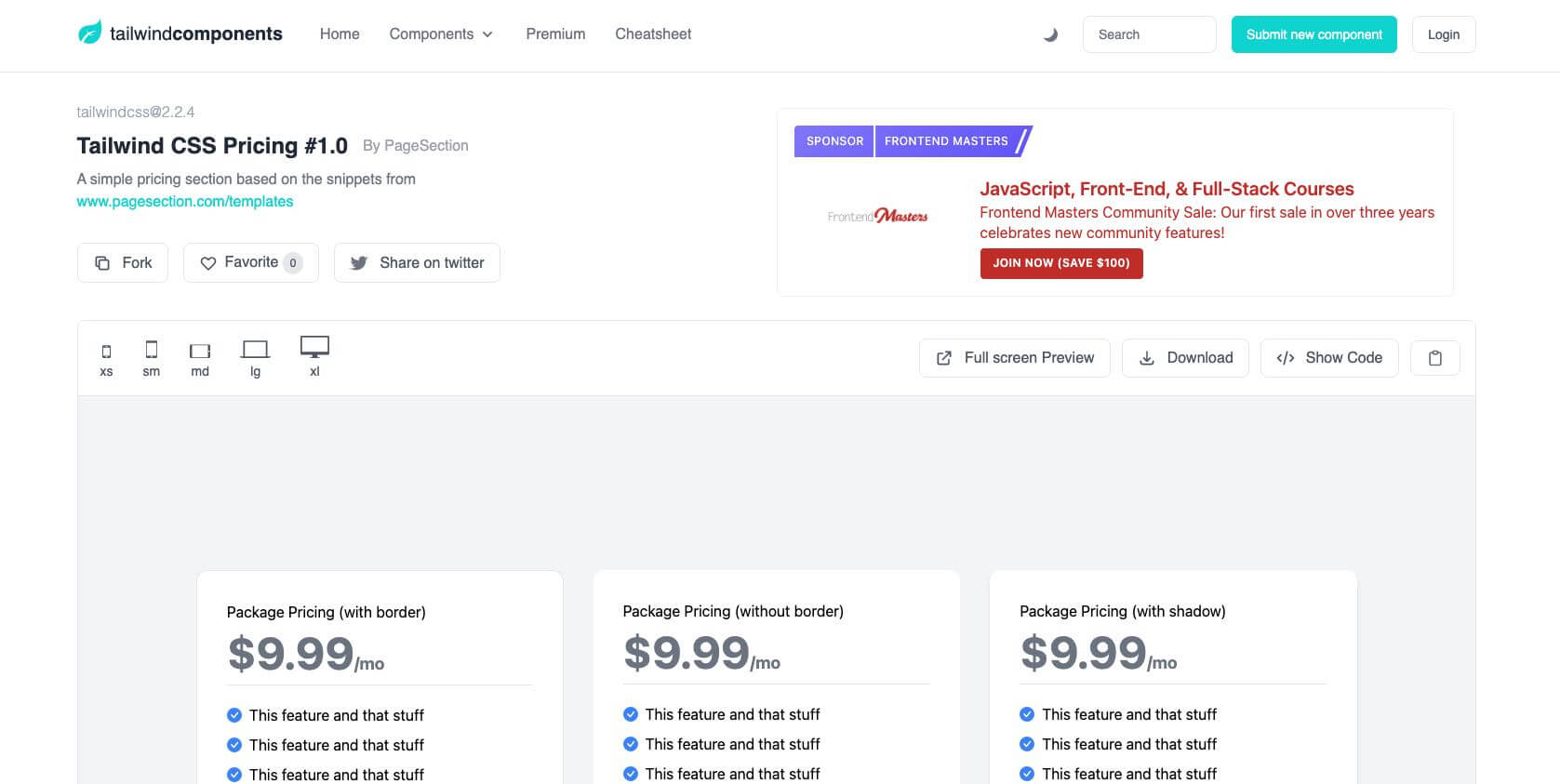Share component on twitter
The height and width of the screenshot is (784, 1560).
(417, 263)
